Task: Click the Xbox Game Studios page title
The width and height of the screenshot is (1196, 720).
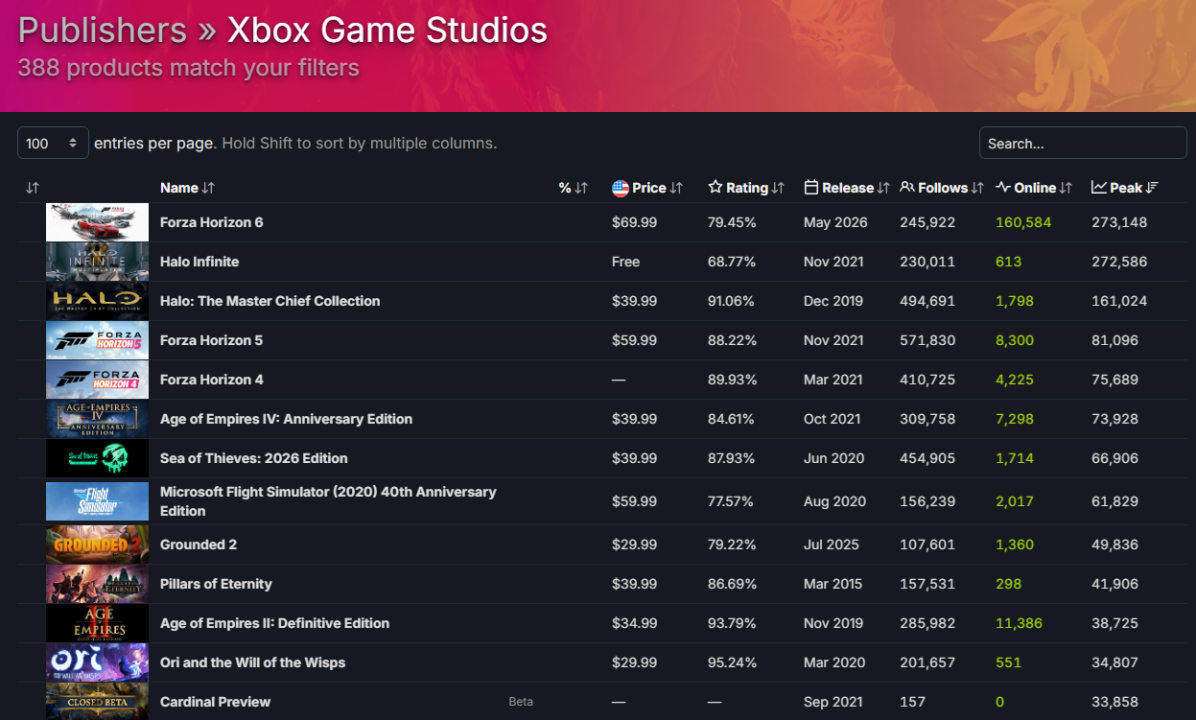Action: pyautogui.click(x=387, y=31)
